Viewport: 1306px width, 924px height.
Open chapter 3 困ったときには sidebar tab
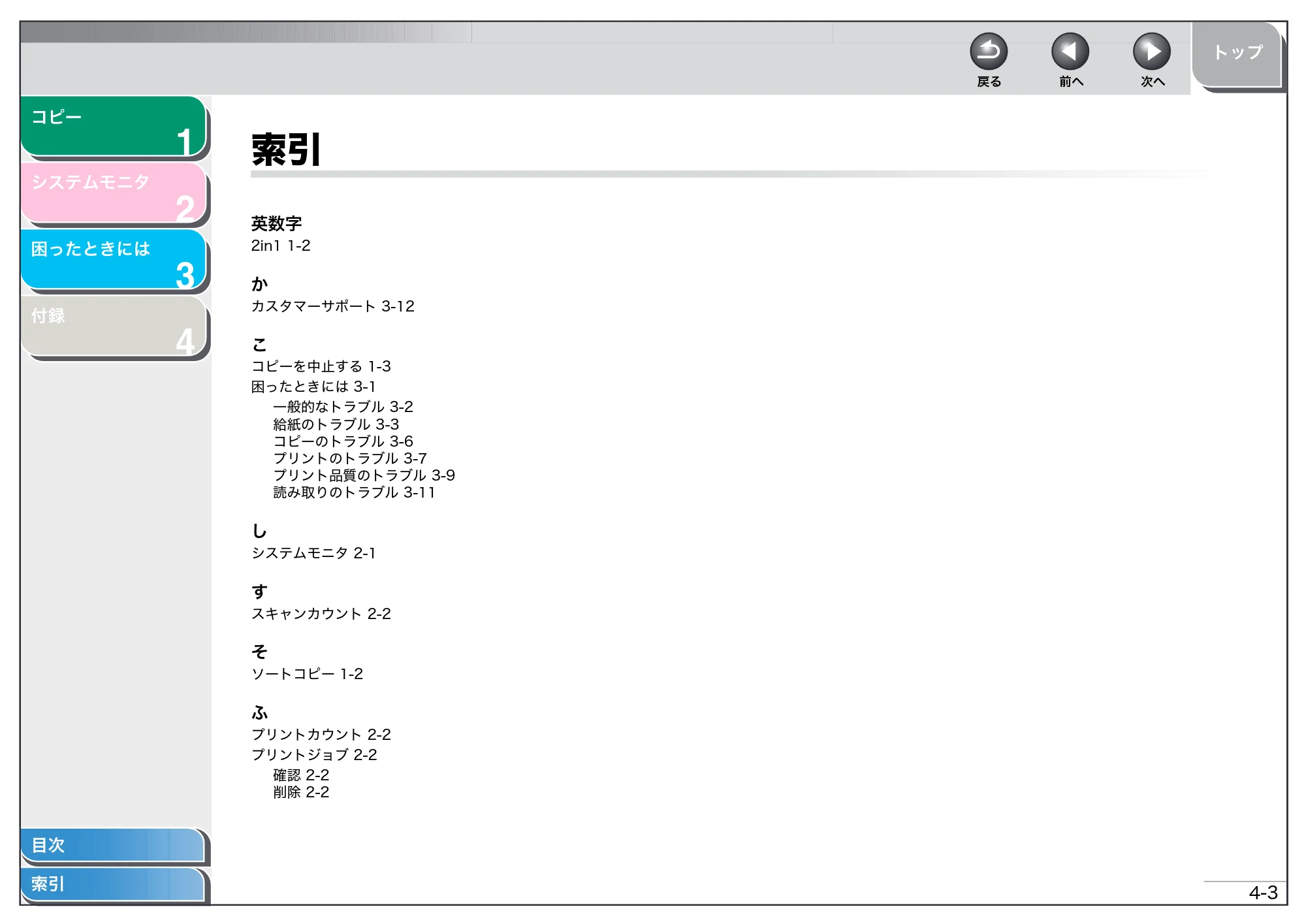[114, 259]
